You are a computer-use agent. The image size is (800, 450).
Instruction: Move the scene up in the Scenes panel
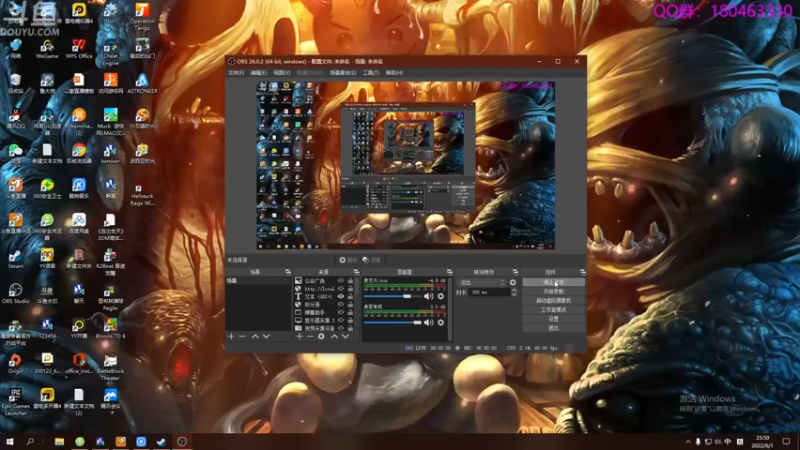pyautogui.click(x=255, y=337)
